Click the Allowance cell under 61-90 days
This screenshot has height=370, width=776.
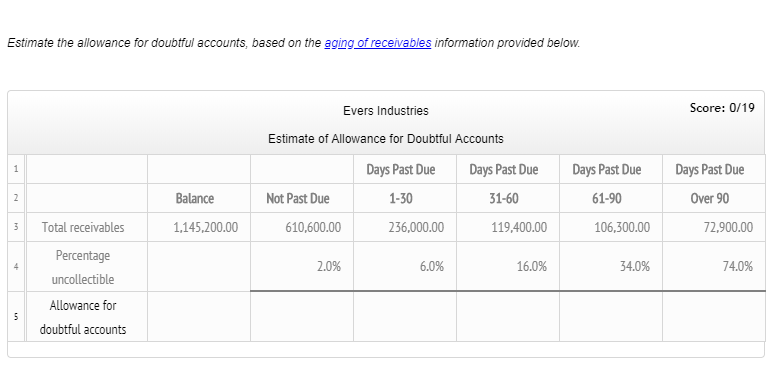(611, 317)
